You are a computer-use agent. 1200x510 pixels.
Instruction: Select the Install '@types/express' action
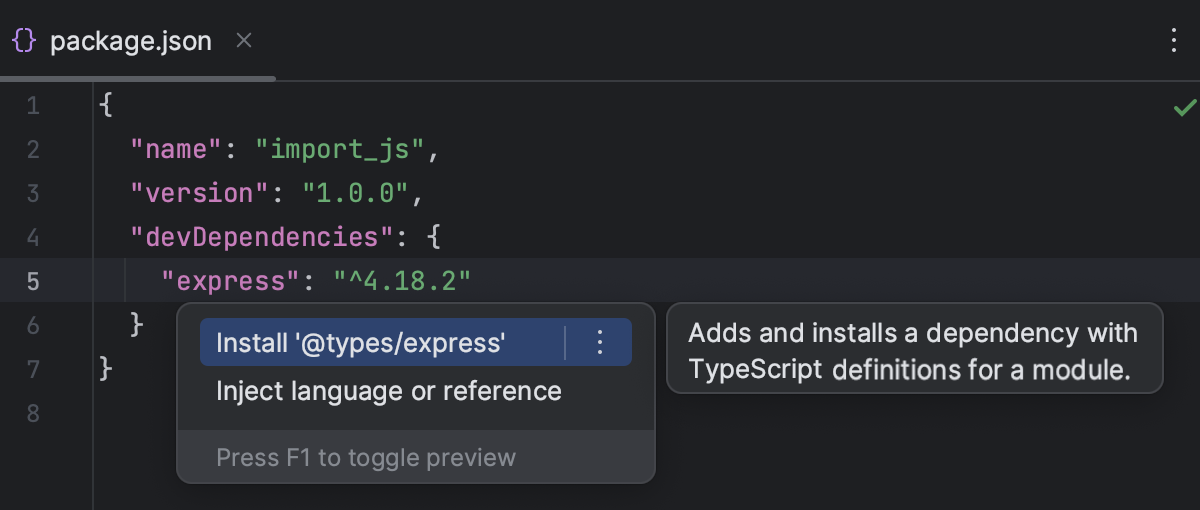click(360, 343)
